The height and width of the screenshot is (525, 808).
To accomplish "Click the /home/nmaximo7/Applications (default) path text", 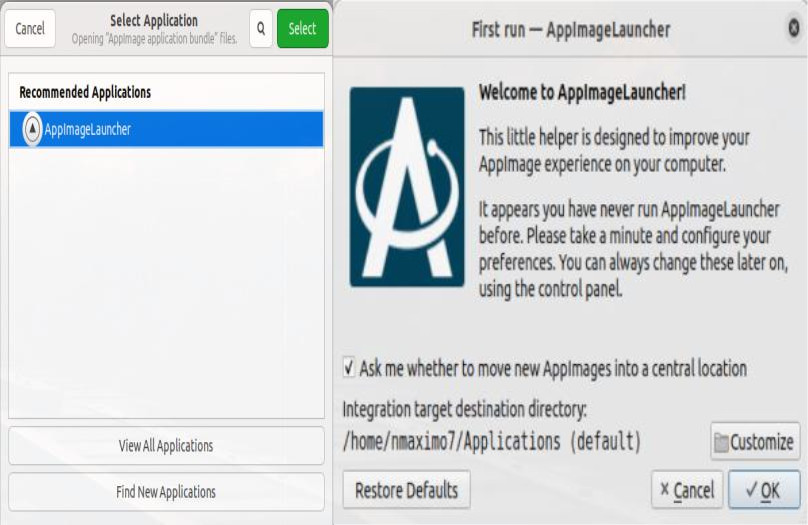I will (x=492, y=442).
